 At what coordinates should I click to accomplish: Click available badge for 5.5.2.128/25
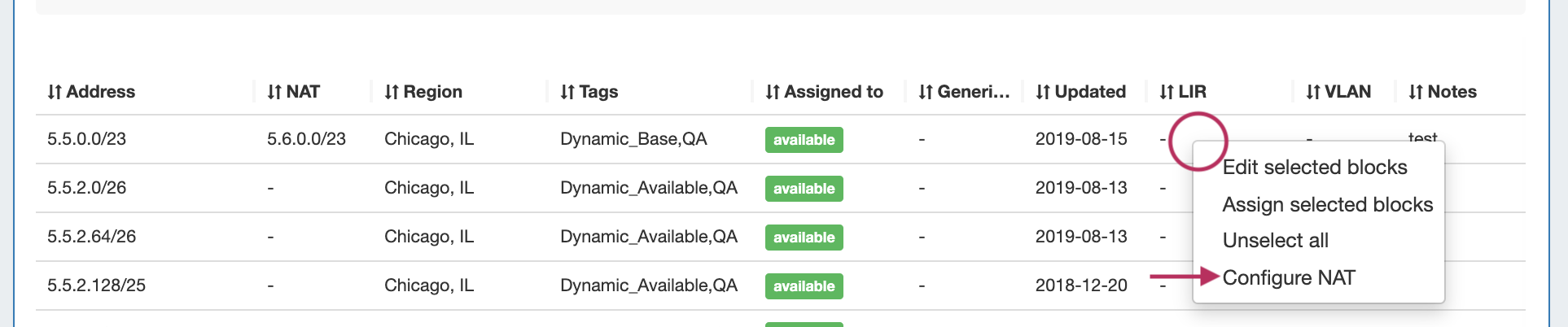804,286
